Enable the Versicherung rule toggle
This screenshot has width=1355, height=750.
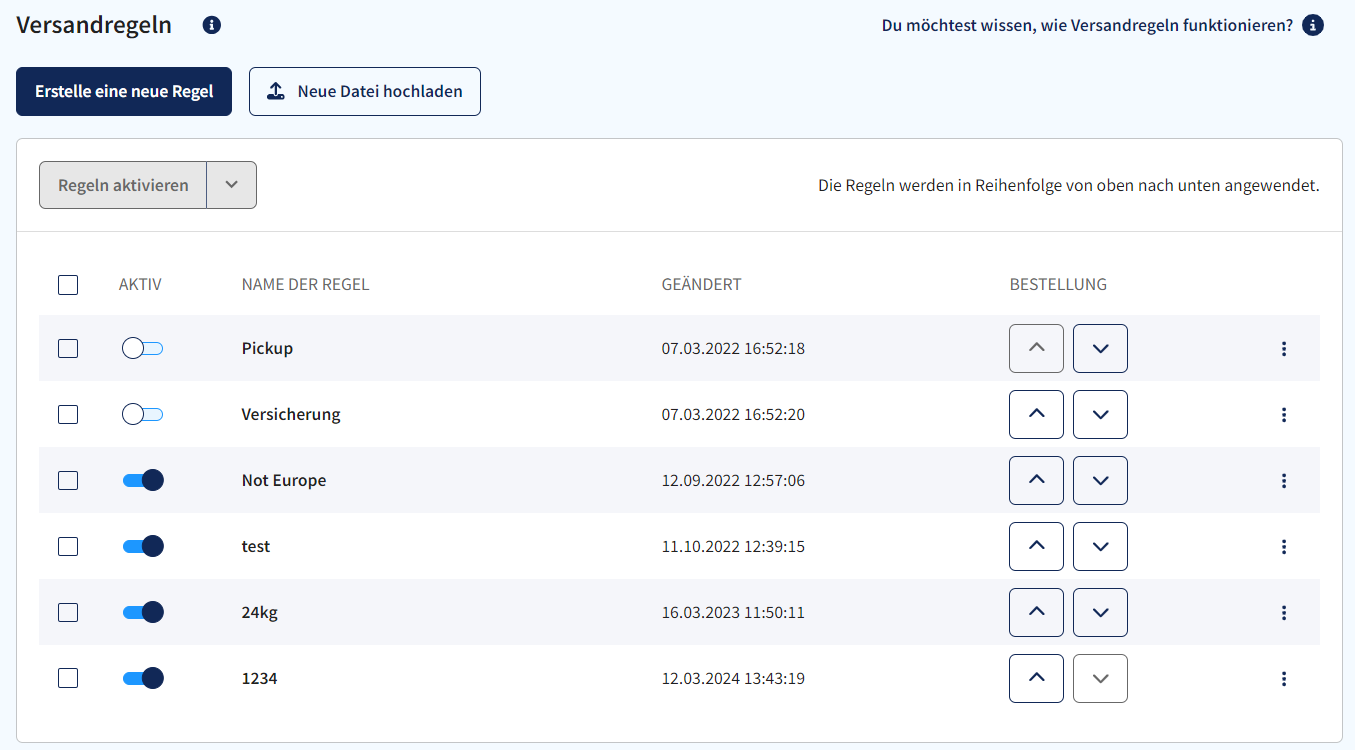142,414
